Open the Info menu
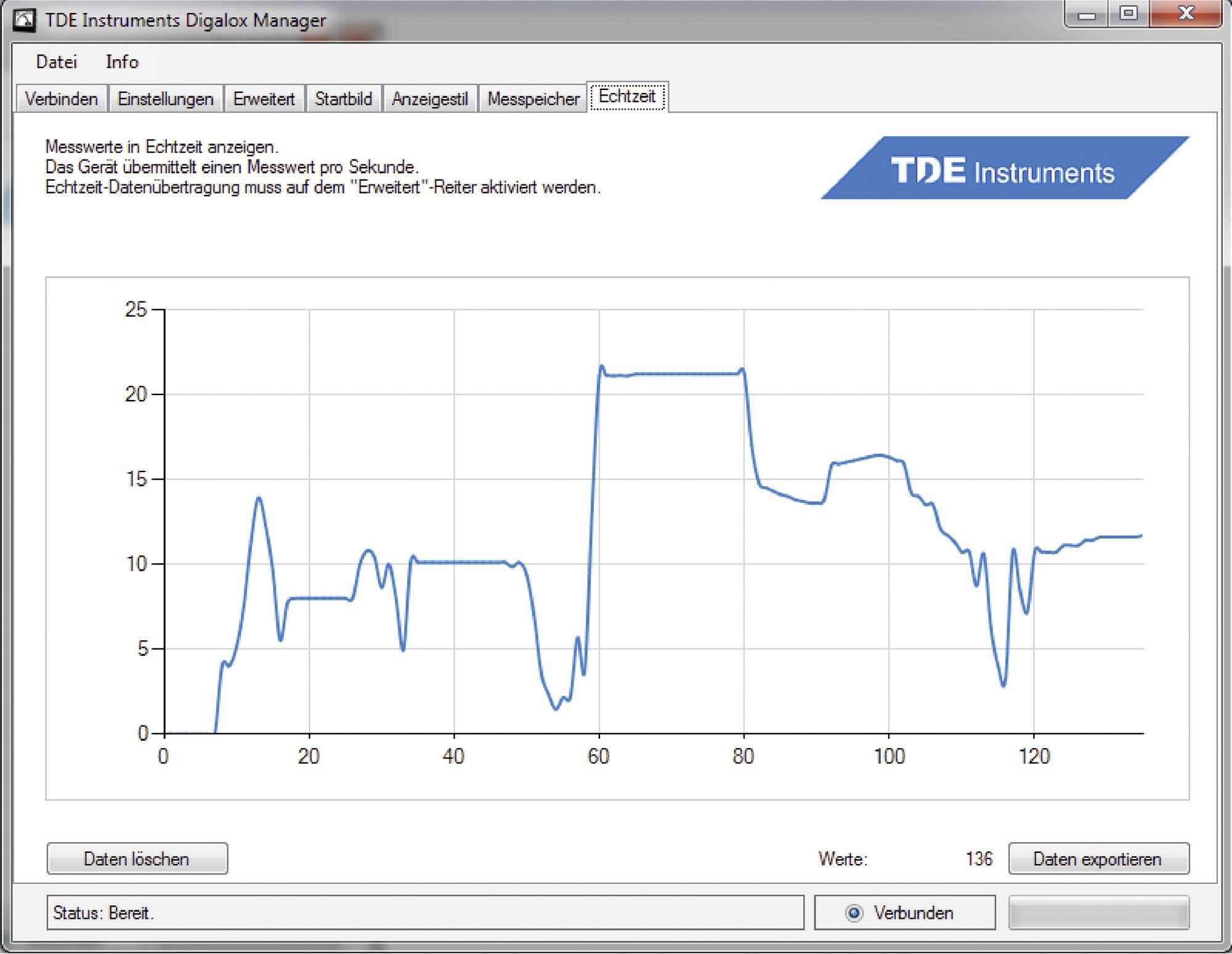1232x954 pixels. click(122, 62)
